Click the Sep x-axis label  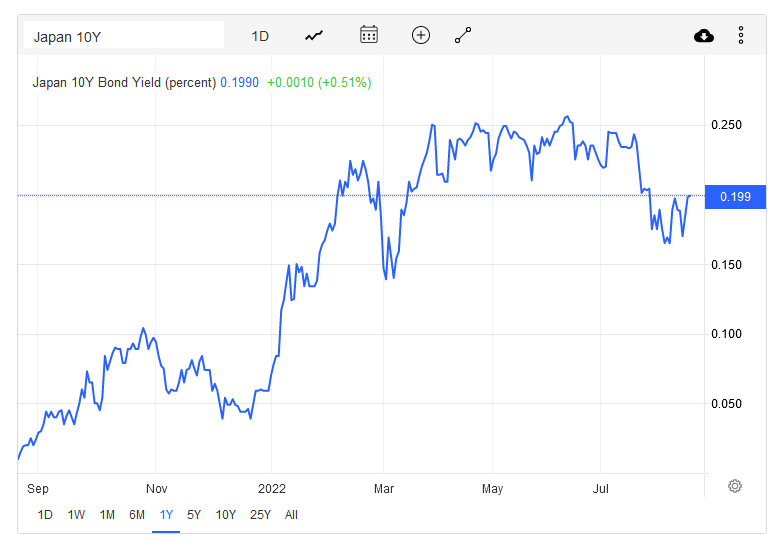tap(38, 489)
